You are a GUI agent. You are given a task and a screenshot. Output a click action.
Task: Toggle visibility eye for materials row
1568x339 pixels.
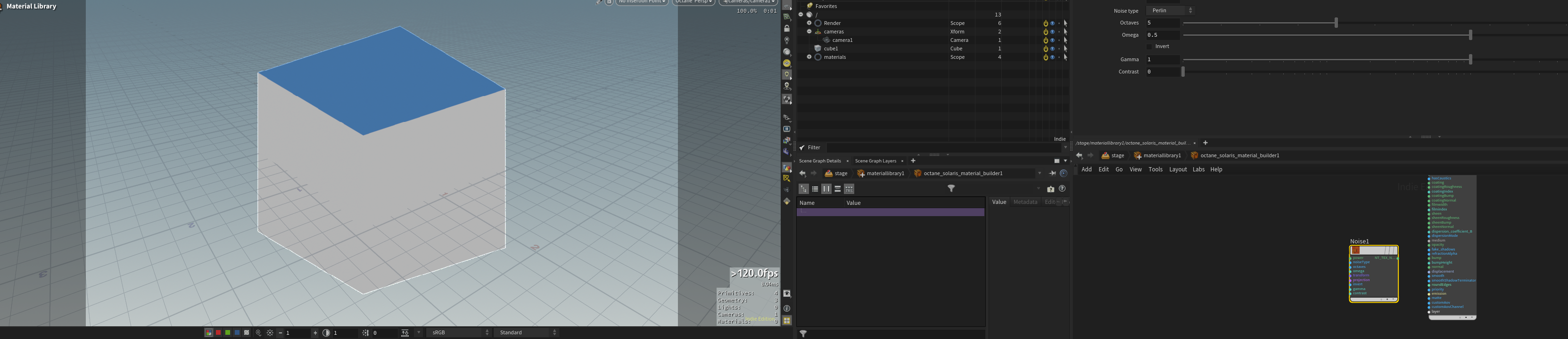pyautogui.click(x=1052, y=57)
